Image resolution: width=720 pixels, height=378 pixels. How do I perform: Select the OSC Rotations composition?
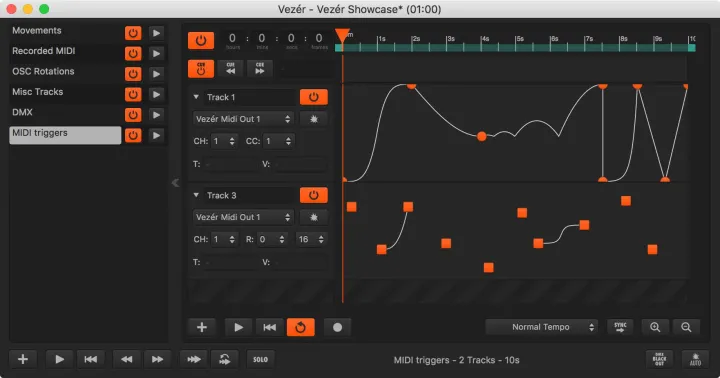coord(65,72)
